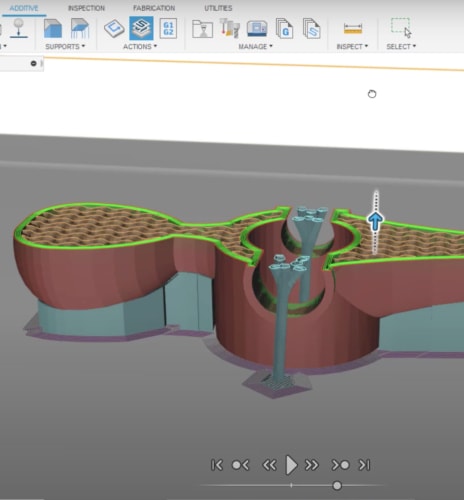This screenshot has height=500, width=464.
Task: Open the tool library icon
Action: (x=230, y=28)
